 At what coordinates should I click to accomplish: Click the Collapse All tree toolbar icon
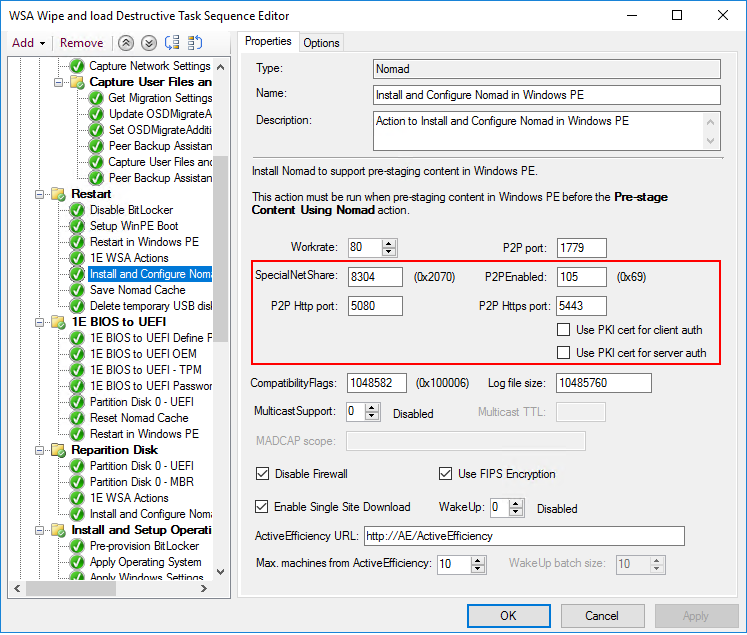point(194,43)
